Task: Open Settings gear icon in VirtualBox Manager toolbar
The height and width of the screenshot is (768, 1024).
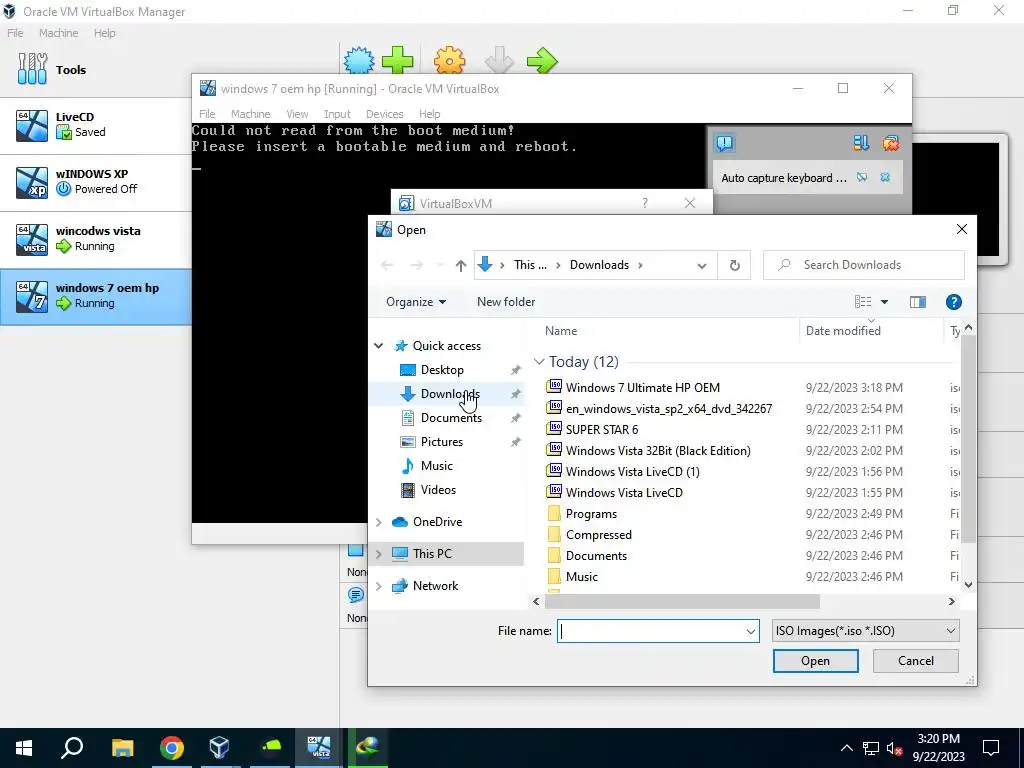Action: coord(449,61)
